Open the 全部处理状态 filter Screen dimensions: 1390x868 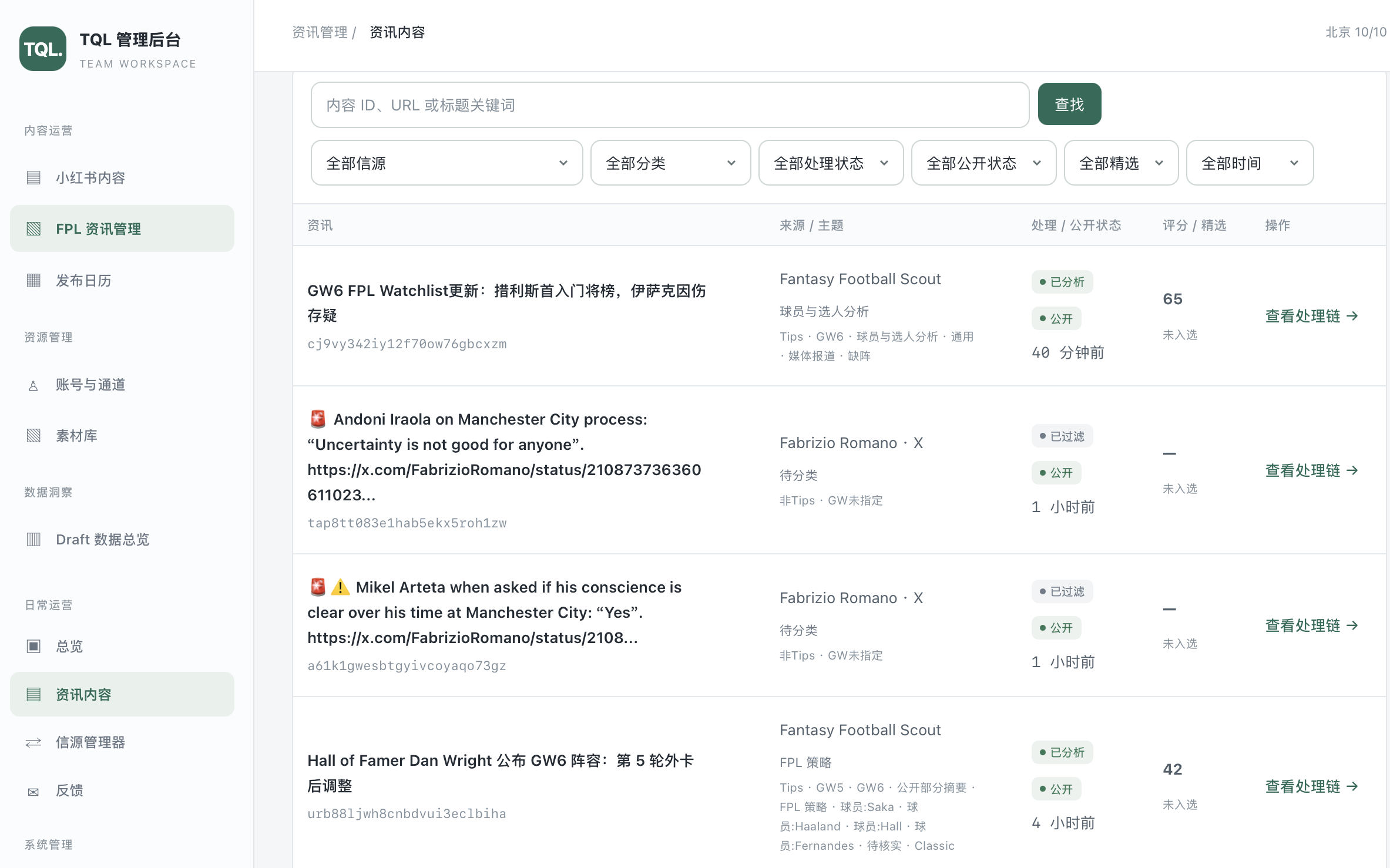point(831,163)
